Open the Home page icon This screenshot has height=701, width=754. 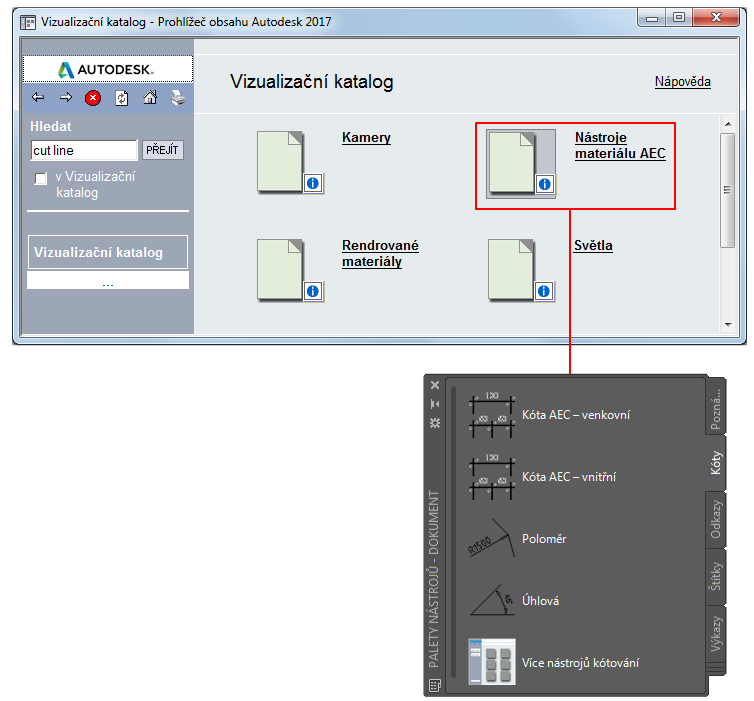[x=150, y=98]
